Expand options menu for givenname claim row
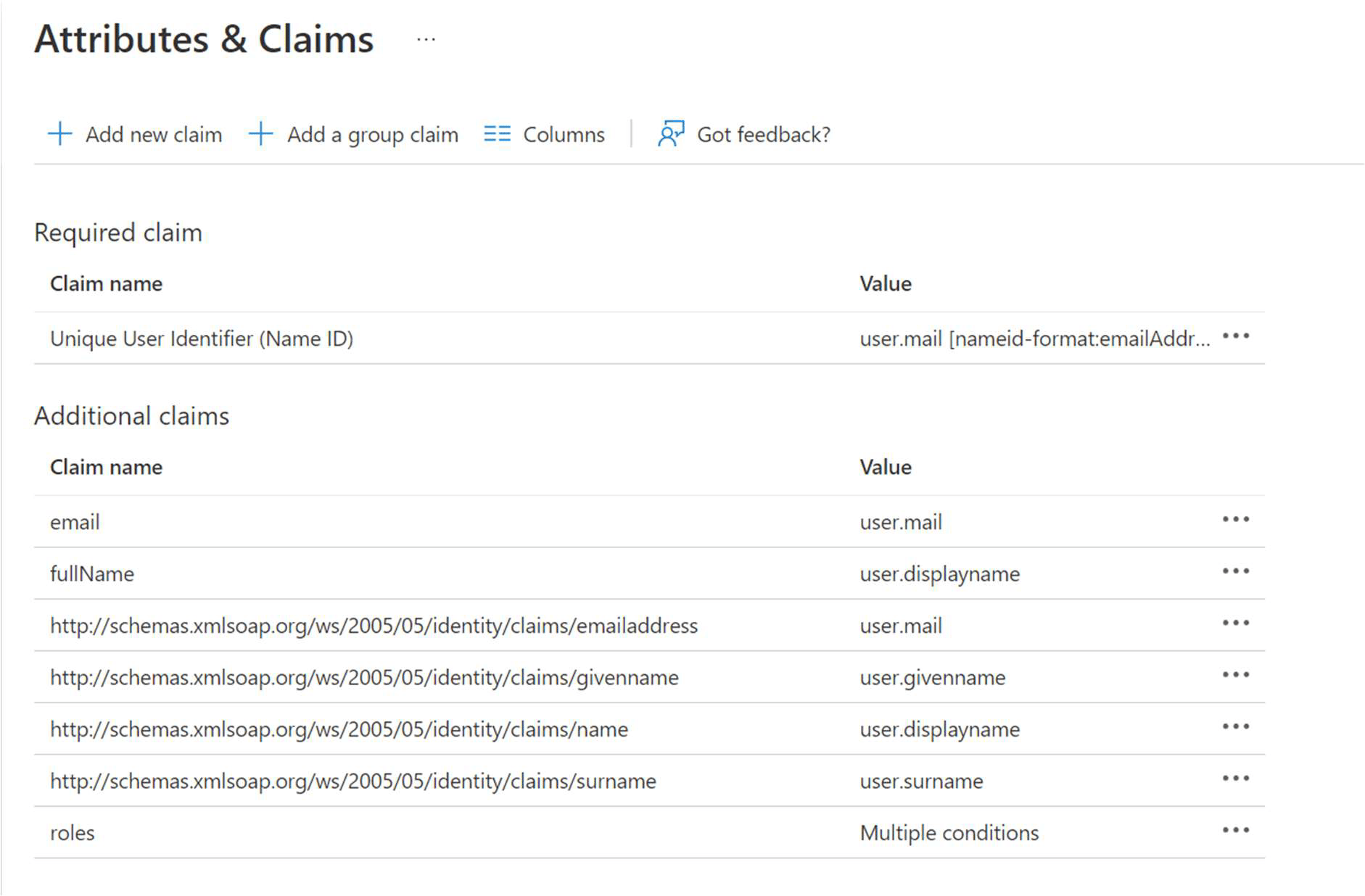This screenshot has width=1365, height=896. tap(1235, 675)
